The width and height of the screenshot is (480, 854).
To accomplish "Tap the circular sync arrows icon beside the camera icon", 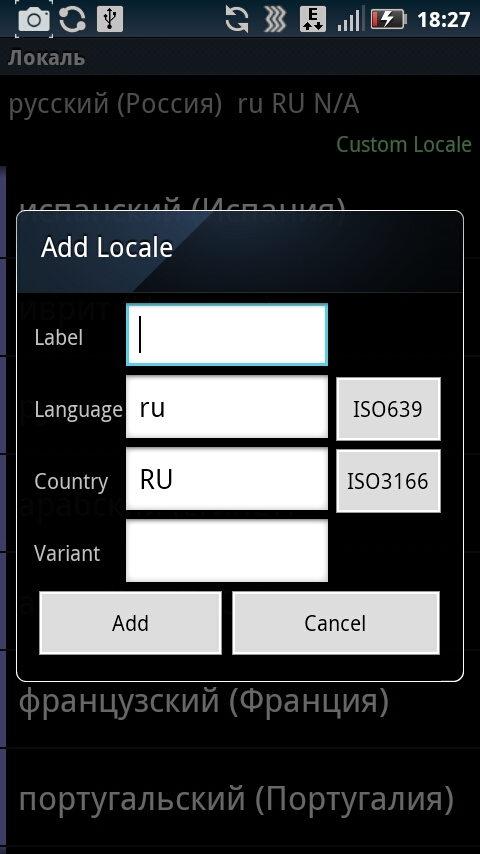I will click(72, 20).
